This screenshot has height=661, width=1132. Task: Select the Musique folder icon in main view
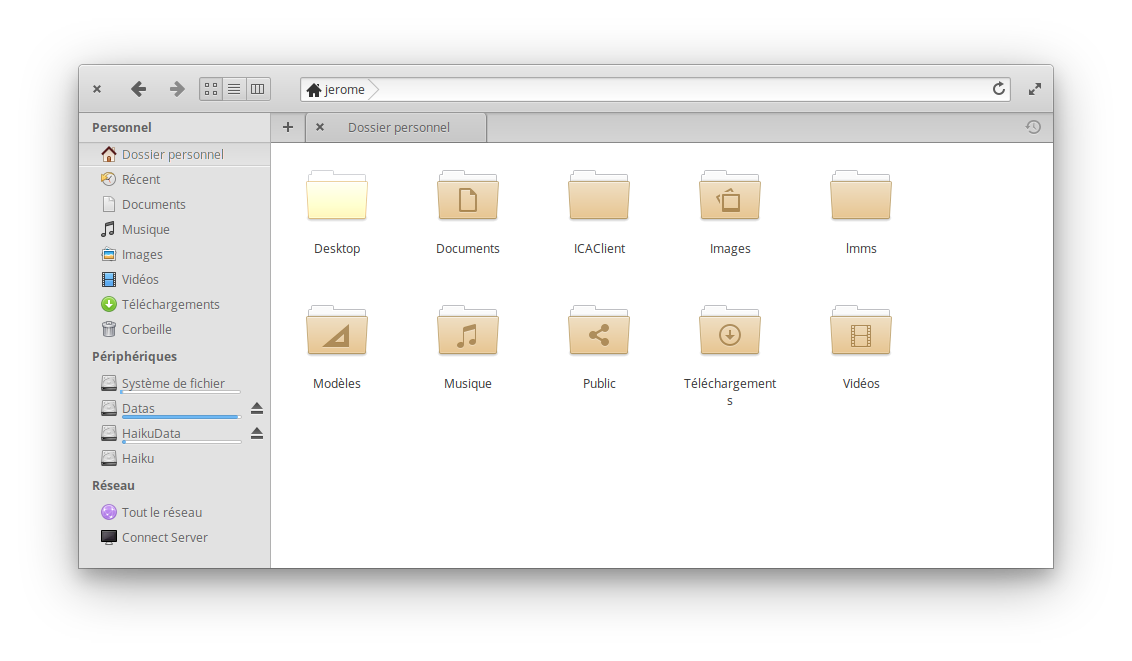tap(468, 330)
